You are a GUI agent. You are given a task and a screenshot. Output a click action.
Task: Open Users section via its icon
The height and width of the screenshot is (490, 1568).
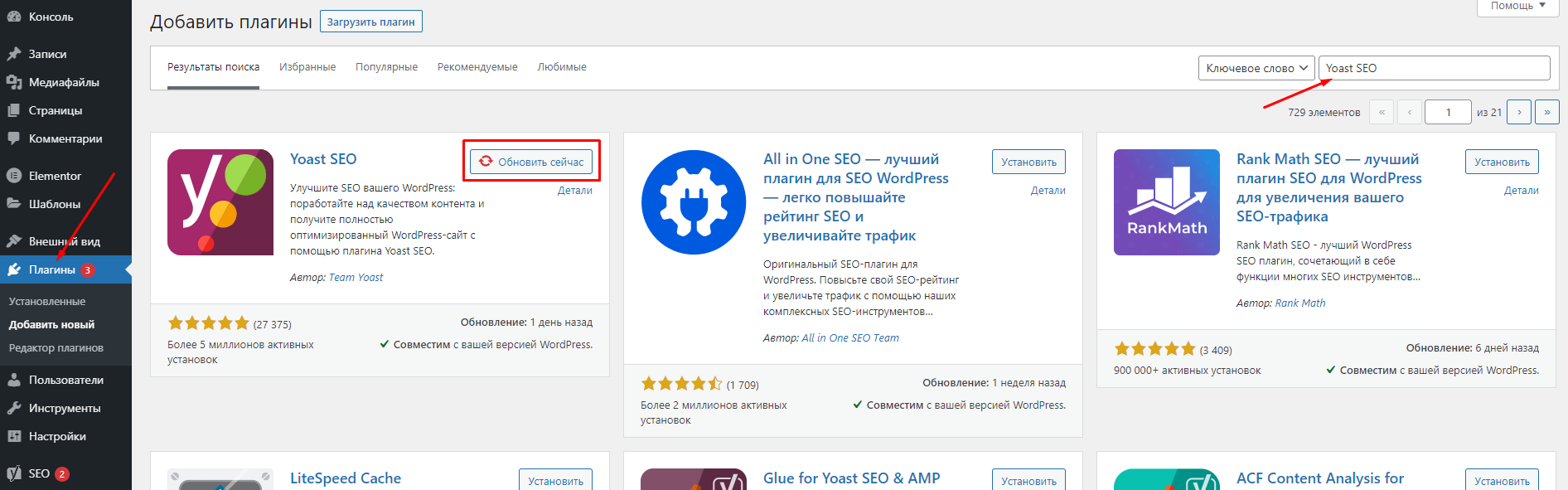coord(14,380)
